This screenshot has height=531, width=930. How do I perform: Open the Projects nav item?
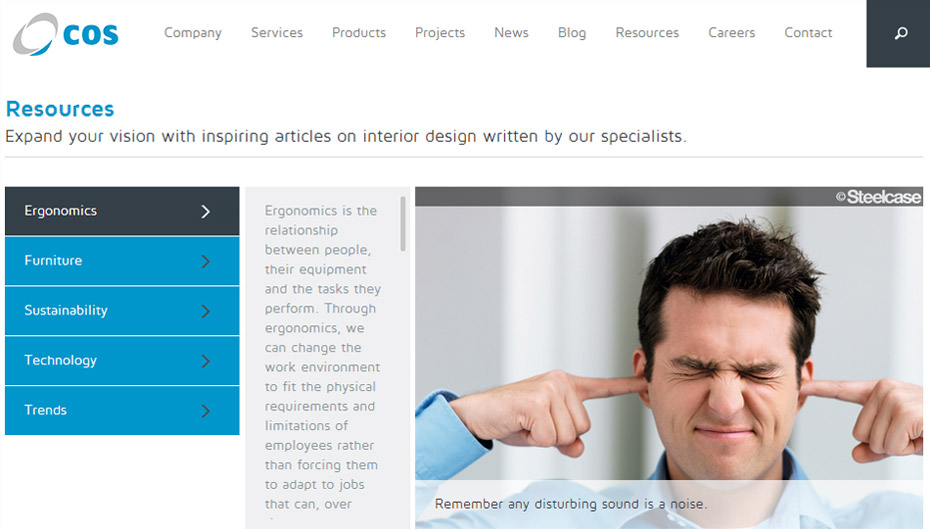tap(440, 33)
